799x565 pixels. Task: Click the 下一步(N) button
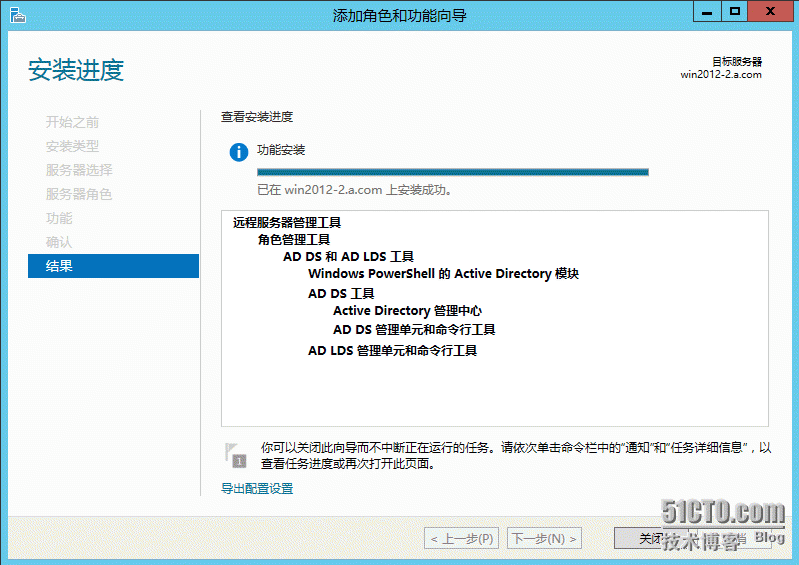tap(544, 539)
